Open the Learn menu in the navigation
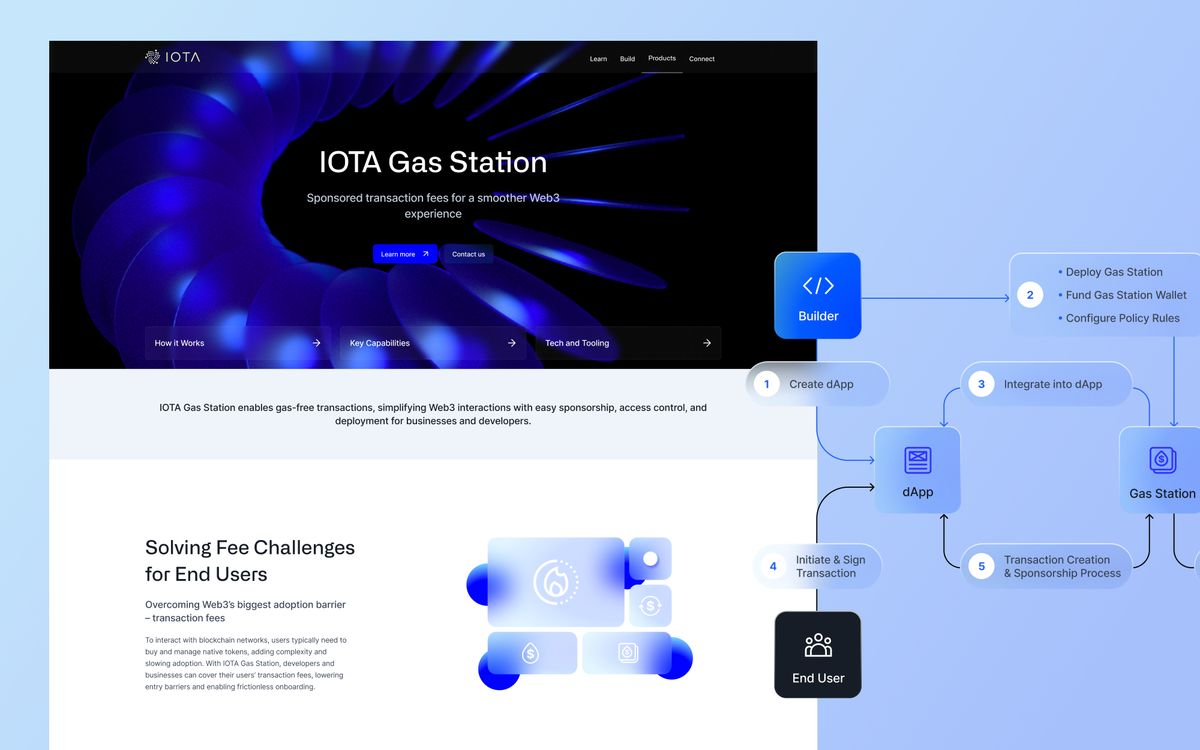 [598, 59]
